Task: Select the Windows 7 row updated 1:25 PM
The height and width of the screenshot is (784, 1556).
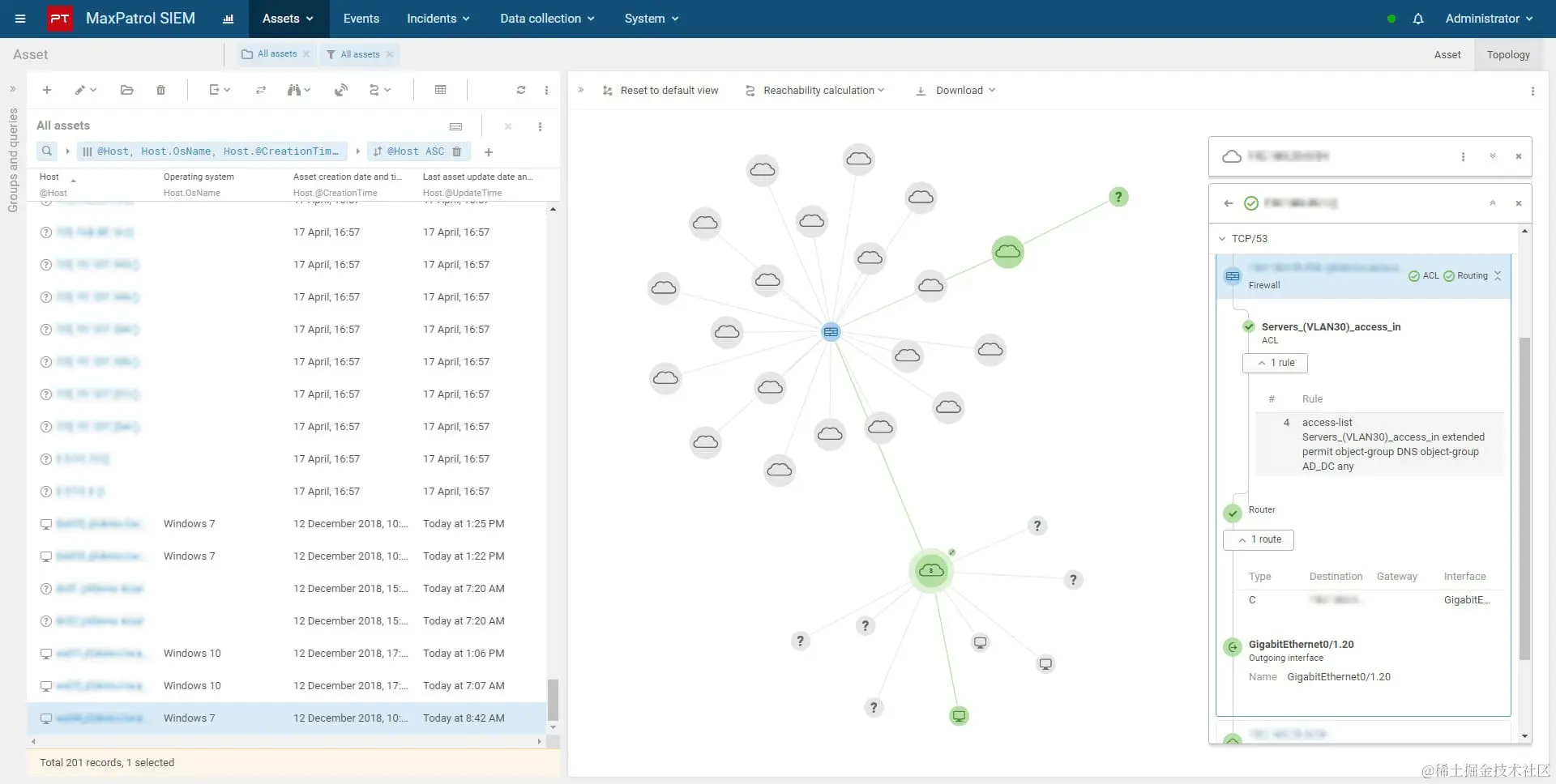Action: coord(287,524)
